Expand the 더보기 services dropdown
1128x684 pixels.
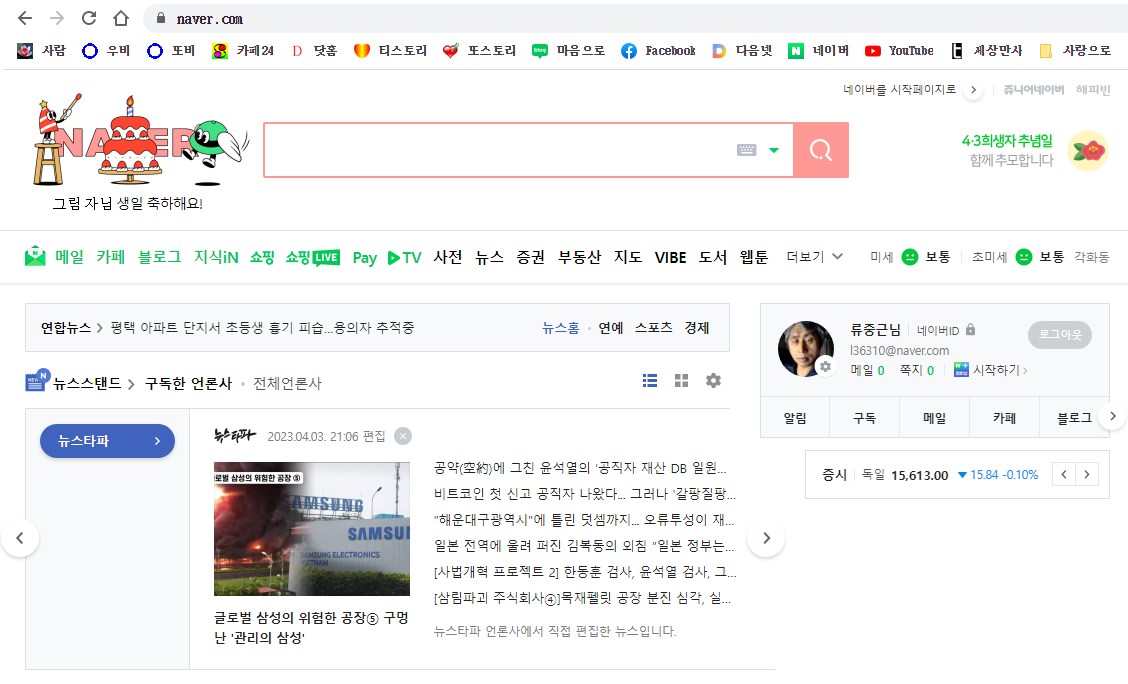pos(814,257)
